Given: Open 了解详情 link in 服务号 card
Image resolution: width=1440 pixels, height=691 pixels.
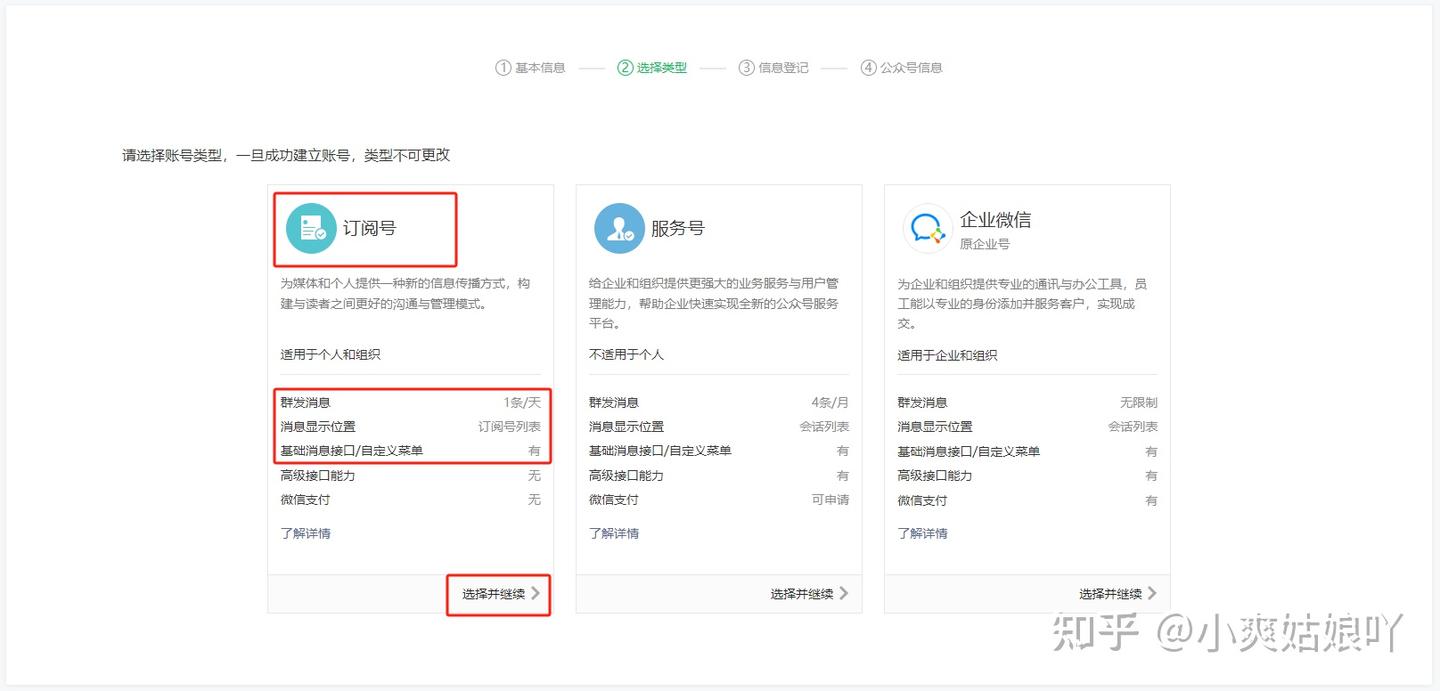Looking at the screenshot, I should coord(614,533).
